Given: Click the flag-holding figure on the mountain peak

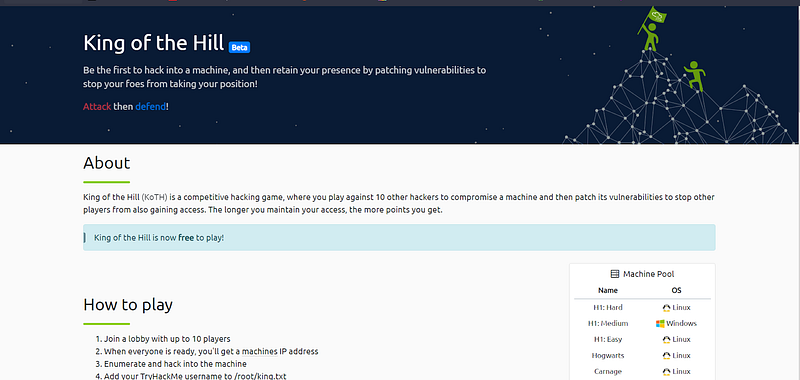Looking at the screenshot, I should [652, 29].
